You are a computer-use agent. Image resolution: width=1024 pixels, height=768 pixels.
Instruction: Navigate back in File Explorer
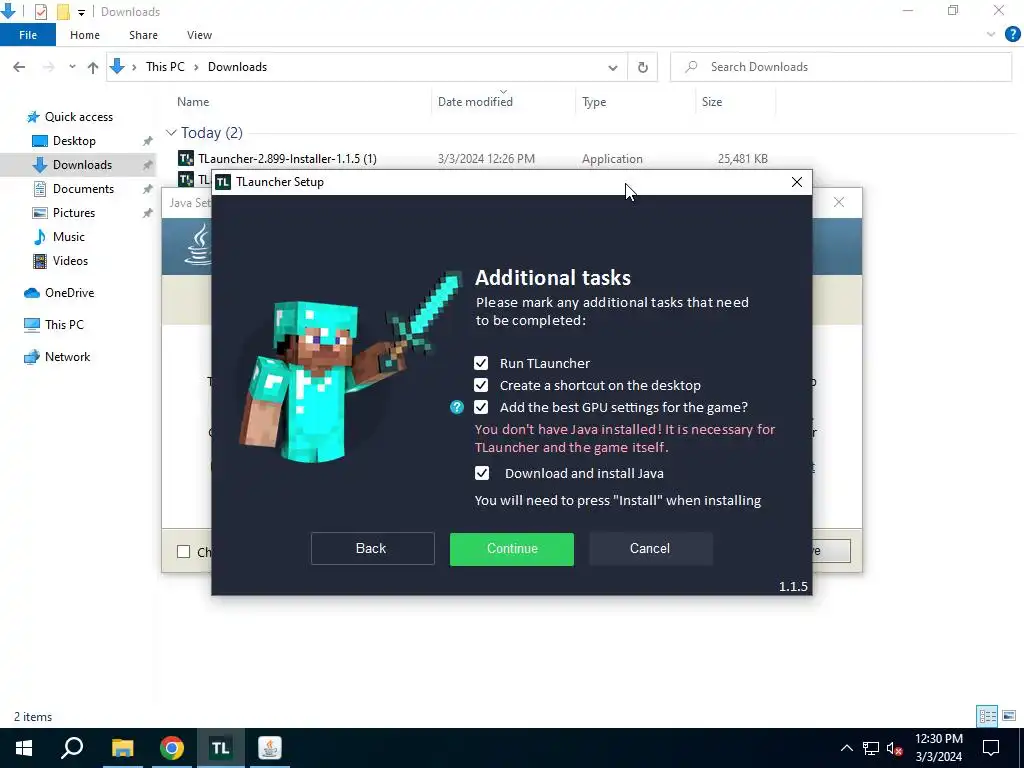tap(20, 67)
